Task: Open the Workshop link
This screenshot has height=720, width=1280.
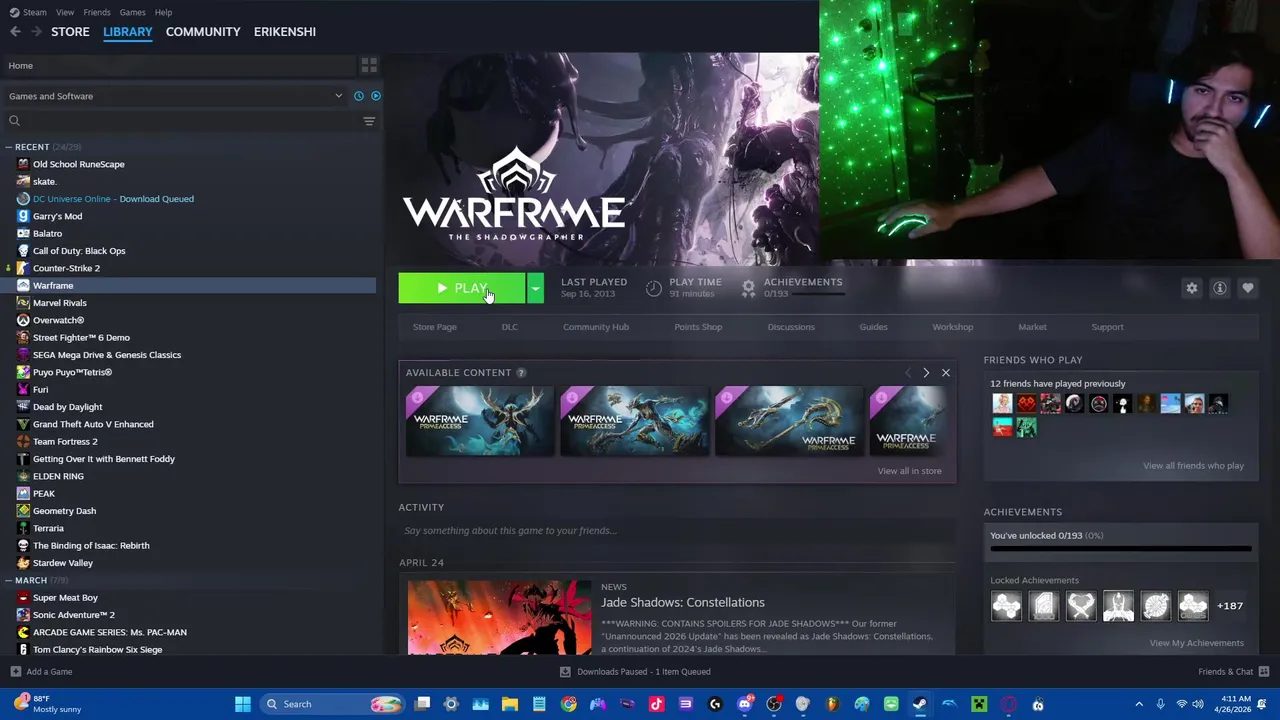Action: click(x=953, y=327)
